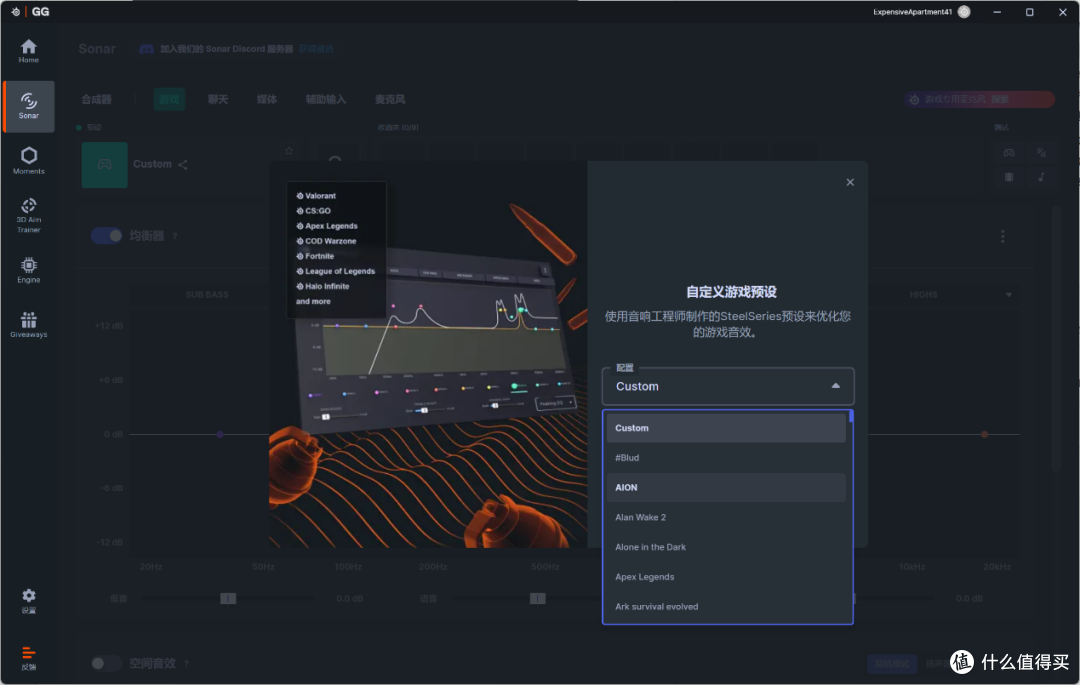Click the green gamepad preset tile
The height and width of the screenshot is (685, 1080).
point(104,165)
